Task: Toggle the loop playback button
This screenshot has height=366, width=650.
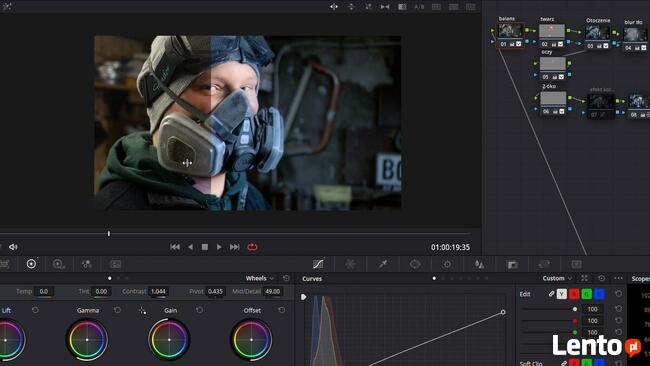Action: coord(252,247)
